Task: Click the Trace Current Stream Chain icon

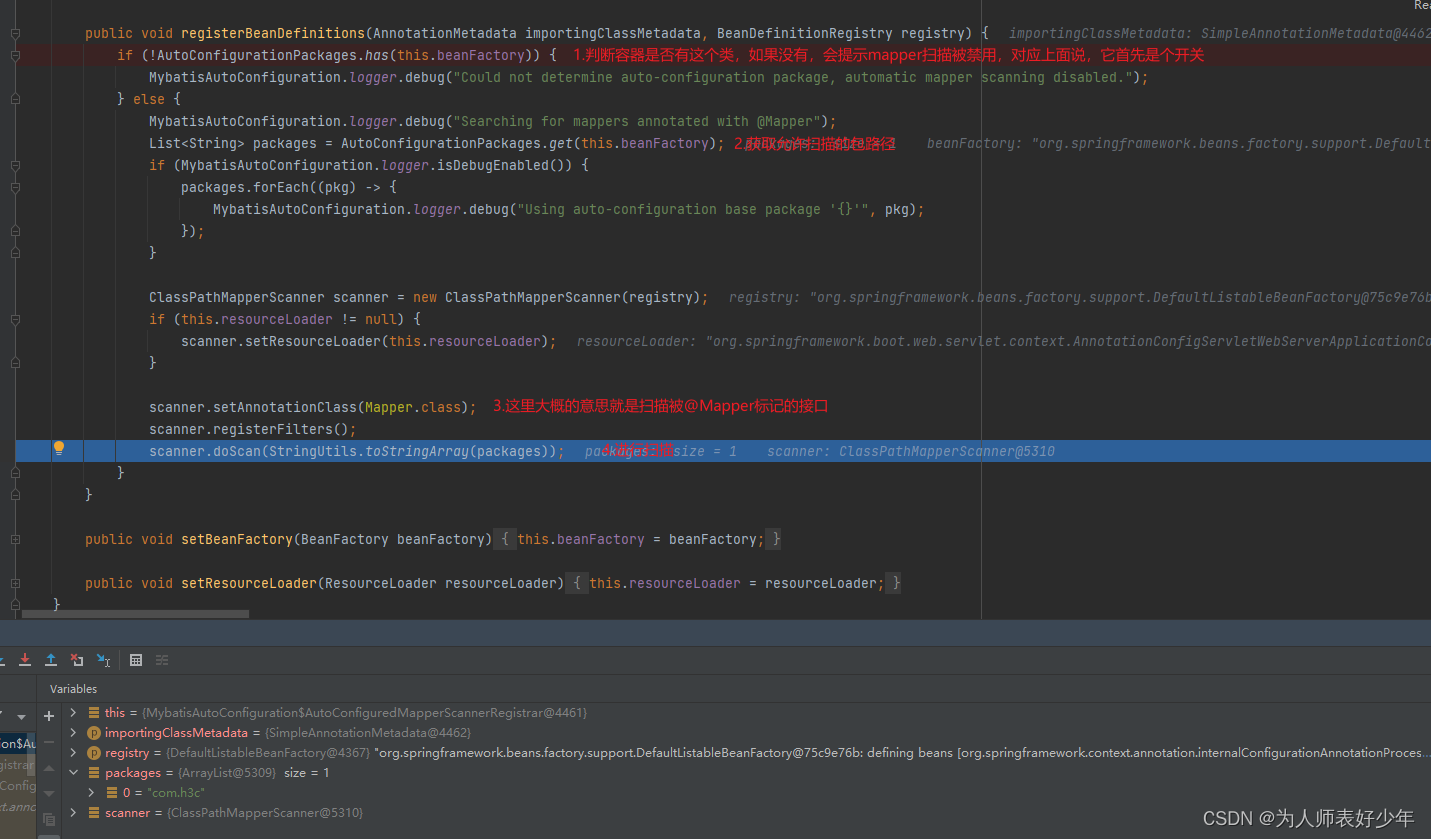Action: tap(162, 660)
